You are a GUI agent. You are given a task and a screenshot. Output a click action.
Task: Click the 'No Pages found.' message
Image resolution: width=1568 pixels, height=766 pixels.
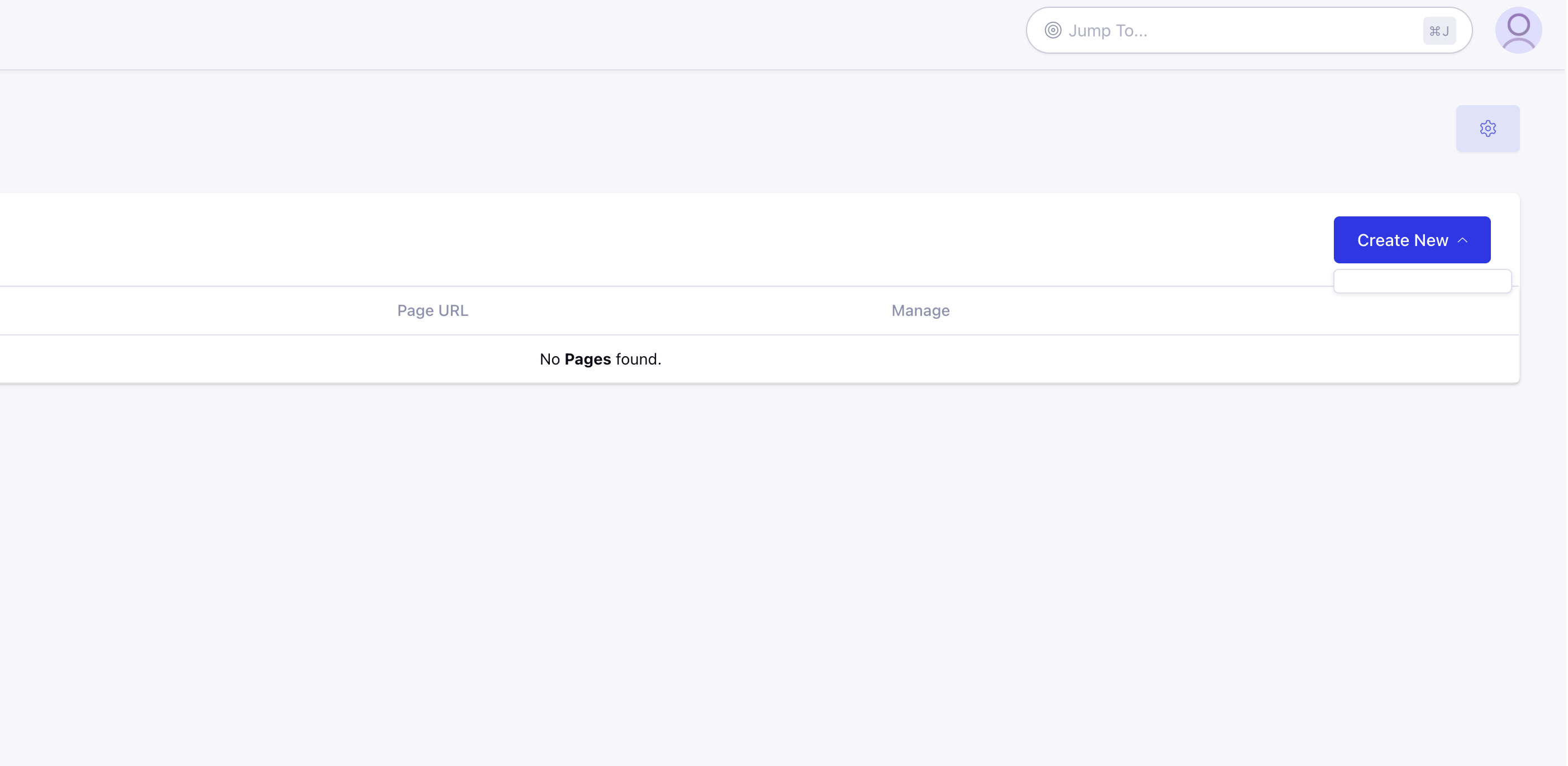pos(600,360)
